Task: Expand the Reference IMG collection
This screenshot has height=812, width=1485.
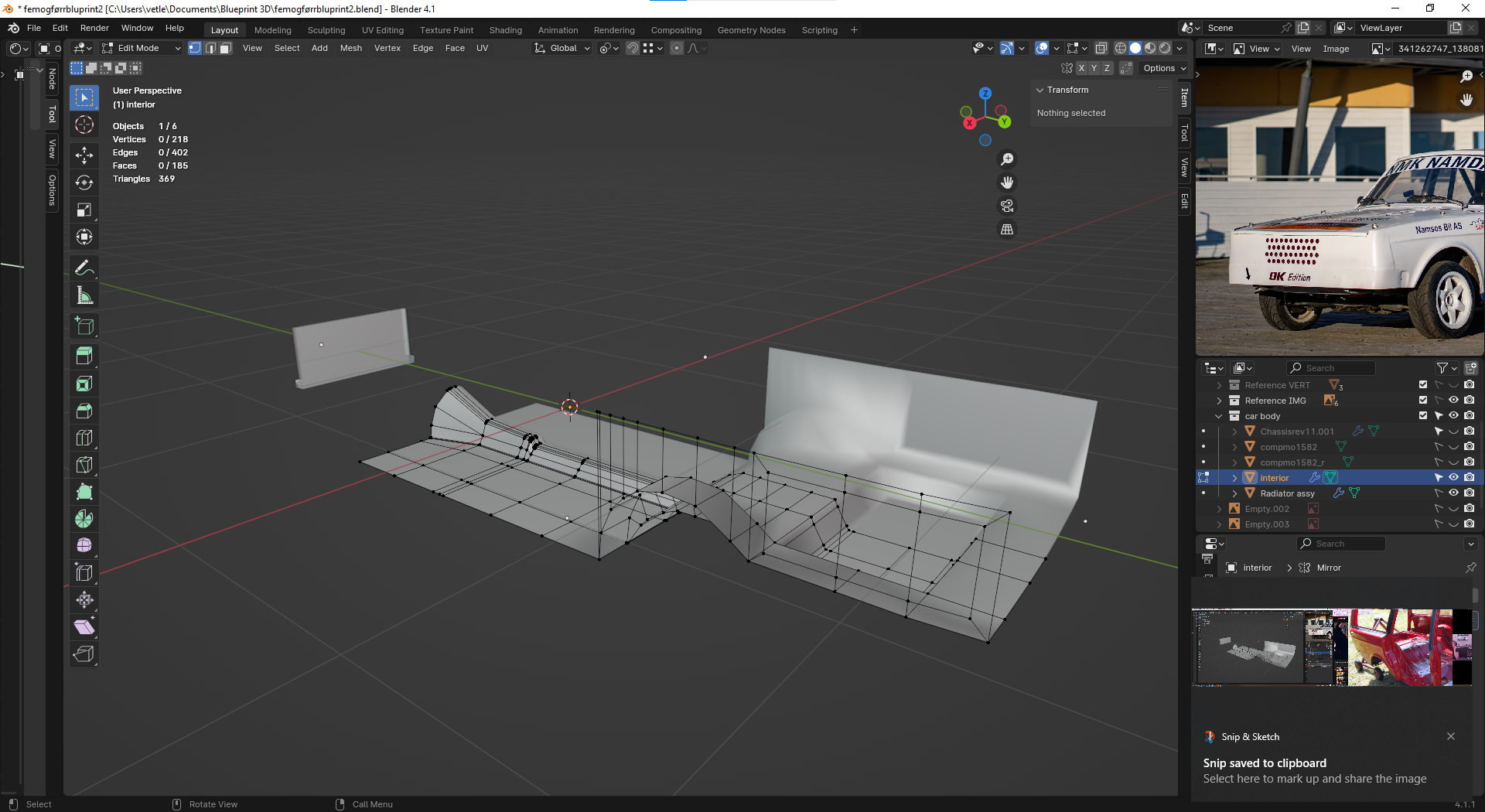Action: (1219, 401)
